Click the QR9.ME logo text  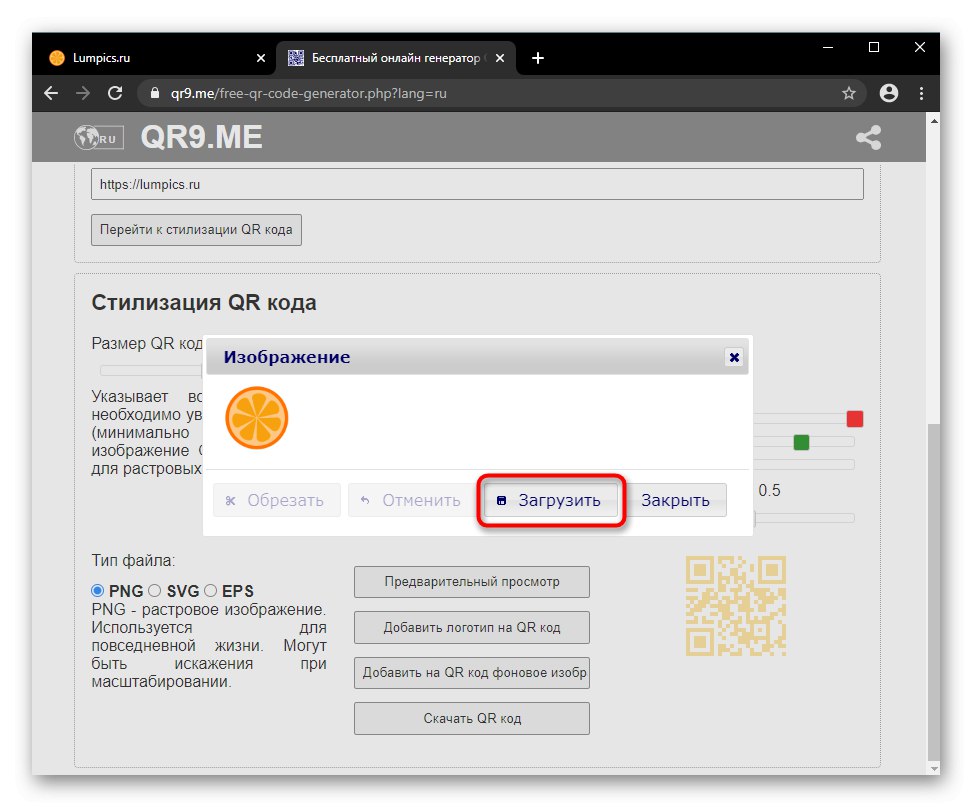[x=201, y=137]
